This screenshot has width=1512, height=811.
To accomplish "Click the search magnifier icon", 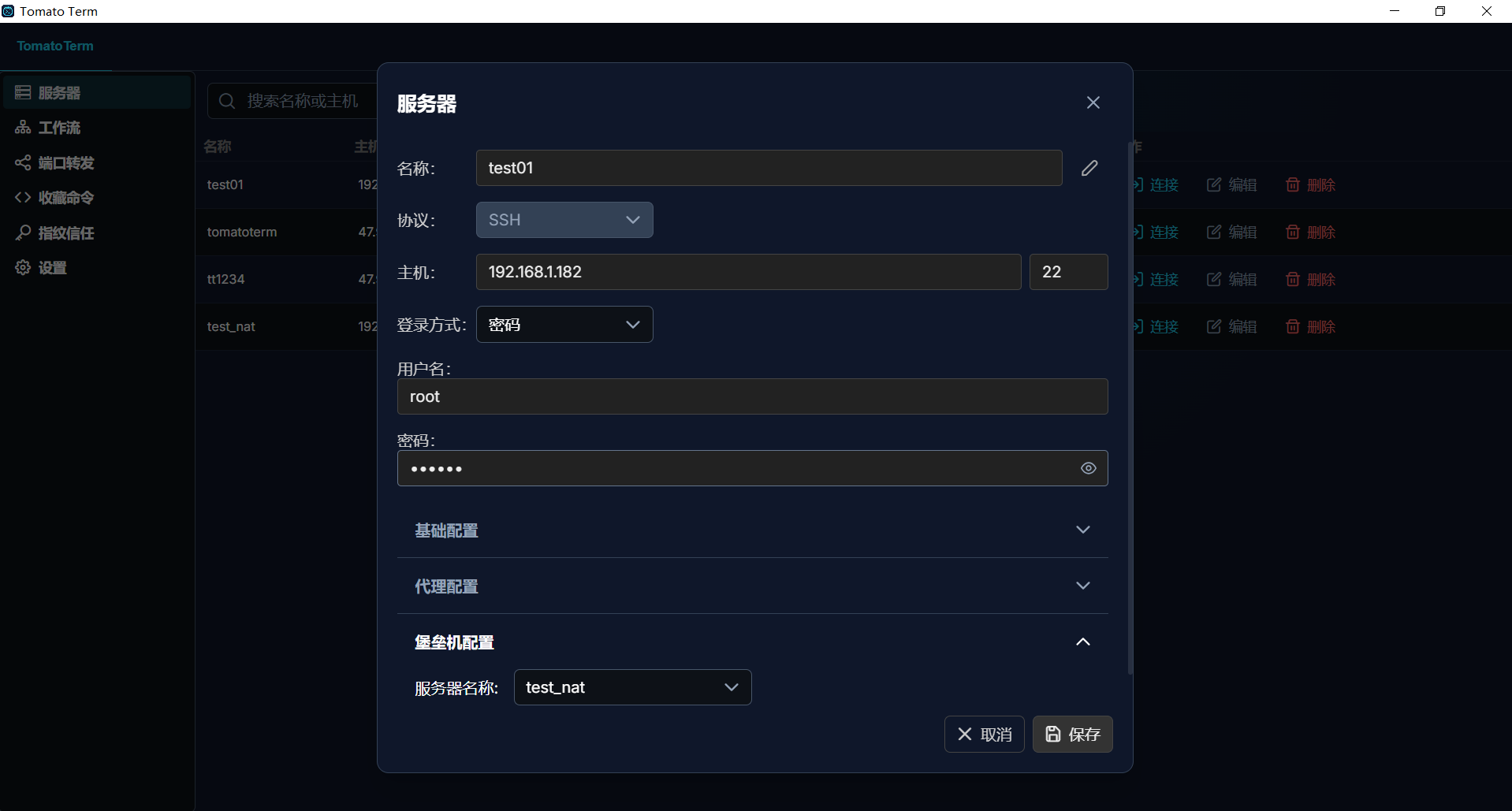I will click(x=227, y=101).
